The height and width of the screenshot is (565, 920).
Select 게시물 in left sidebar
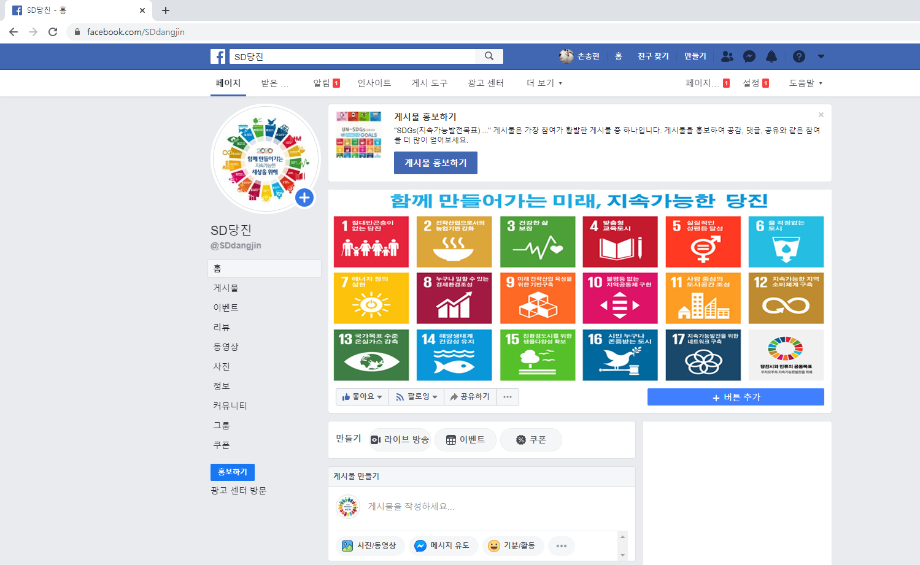[x=226, y=288]
